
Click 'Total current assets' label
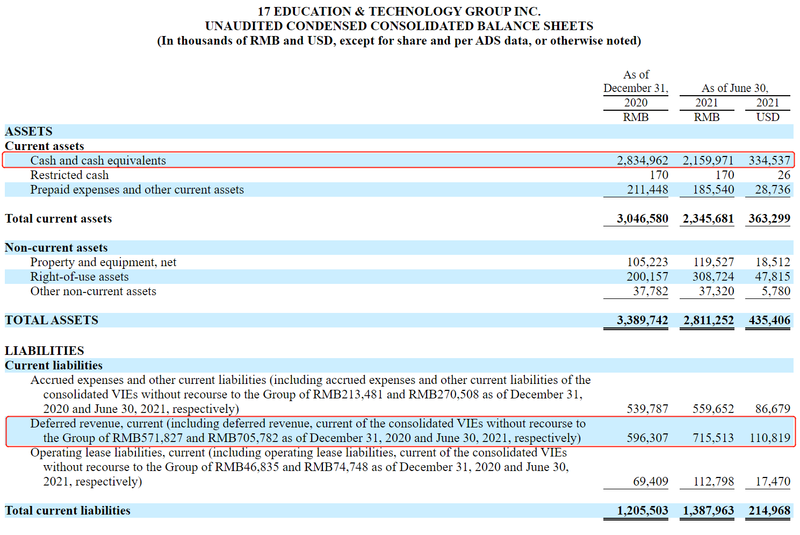[58, 219]
